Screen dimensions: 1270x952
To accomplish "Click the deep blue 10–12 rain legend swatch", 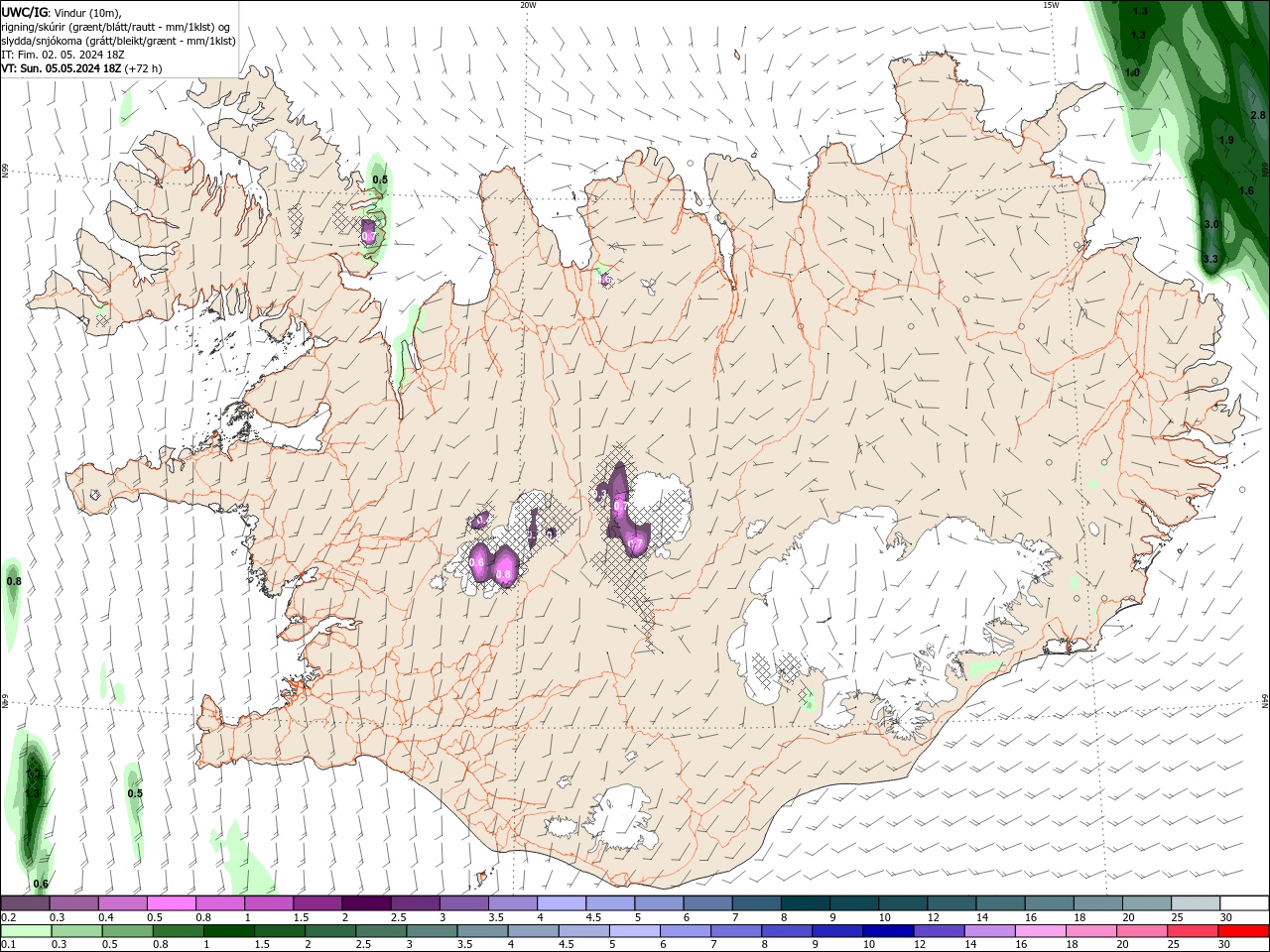I will [x=889, y=931].
